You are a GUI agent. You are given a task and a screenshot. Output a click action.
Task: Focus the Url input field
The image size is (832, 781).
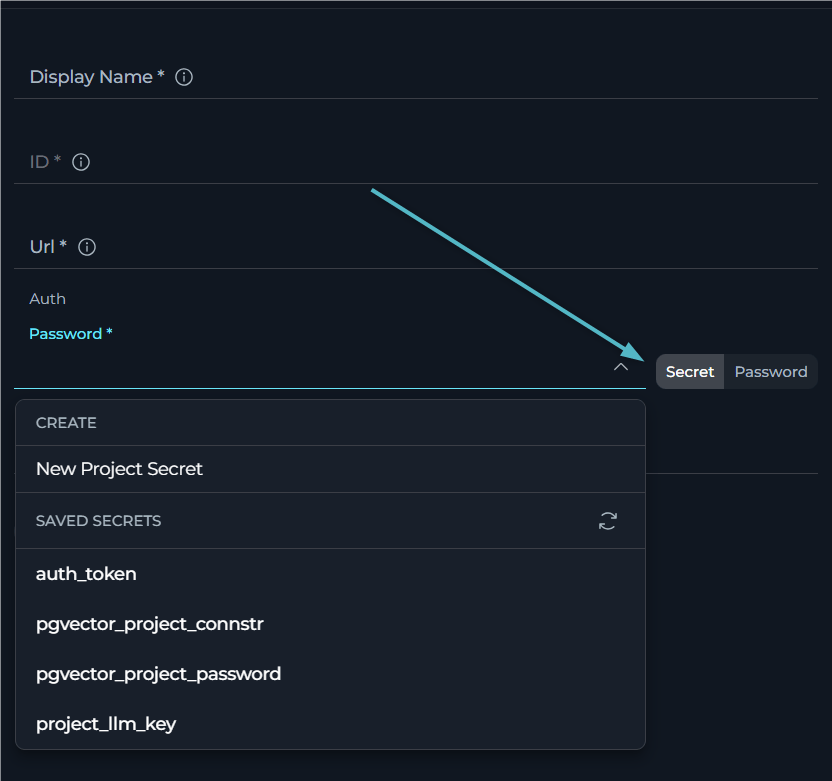coord(415,247)
